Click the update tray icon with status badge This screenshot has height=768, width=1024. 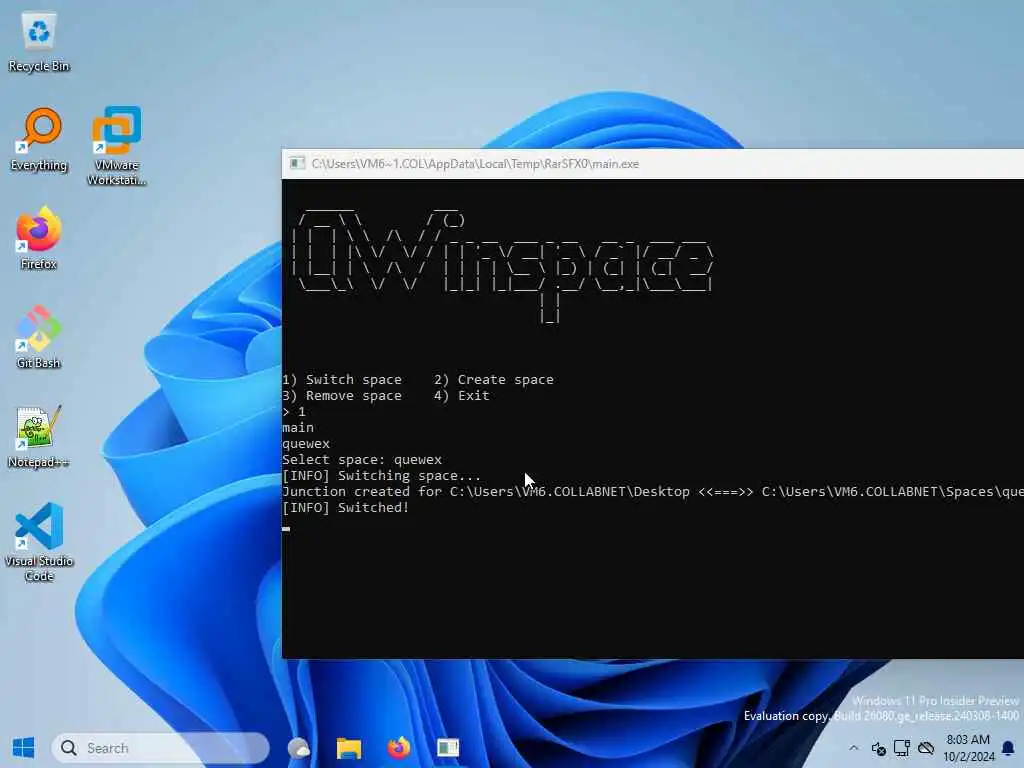[878, 748]
